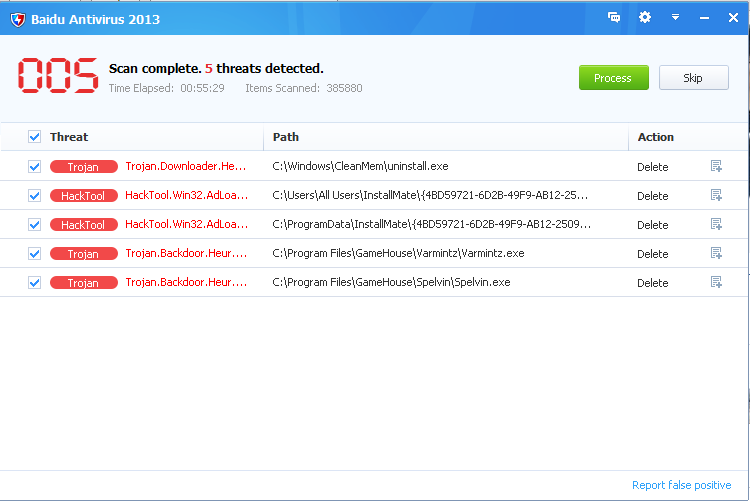Open details icon for uninstall.exe row

pyautogui.click(x=716, y=166)
